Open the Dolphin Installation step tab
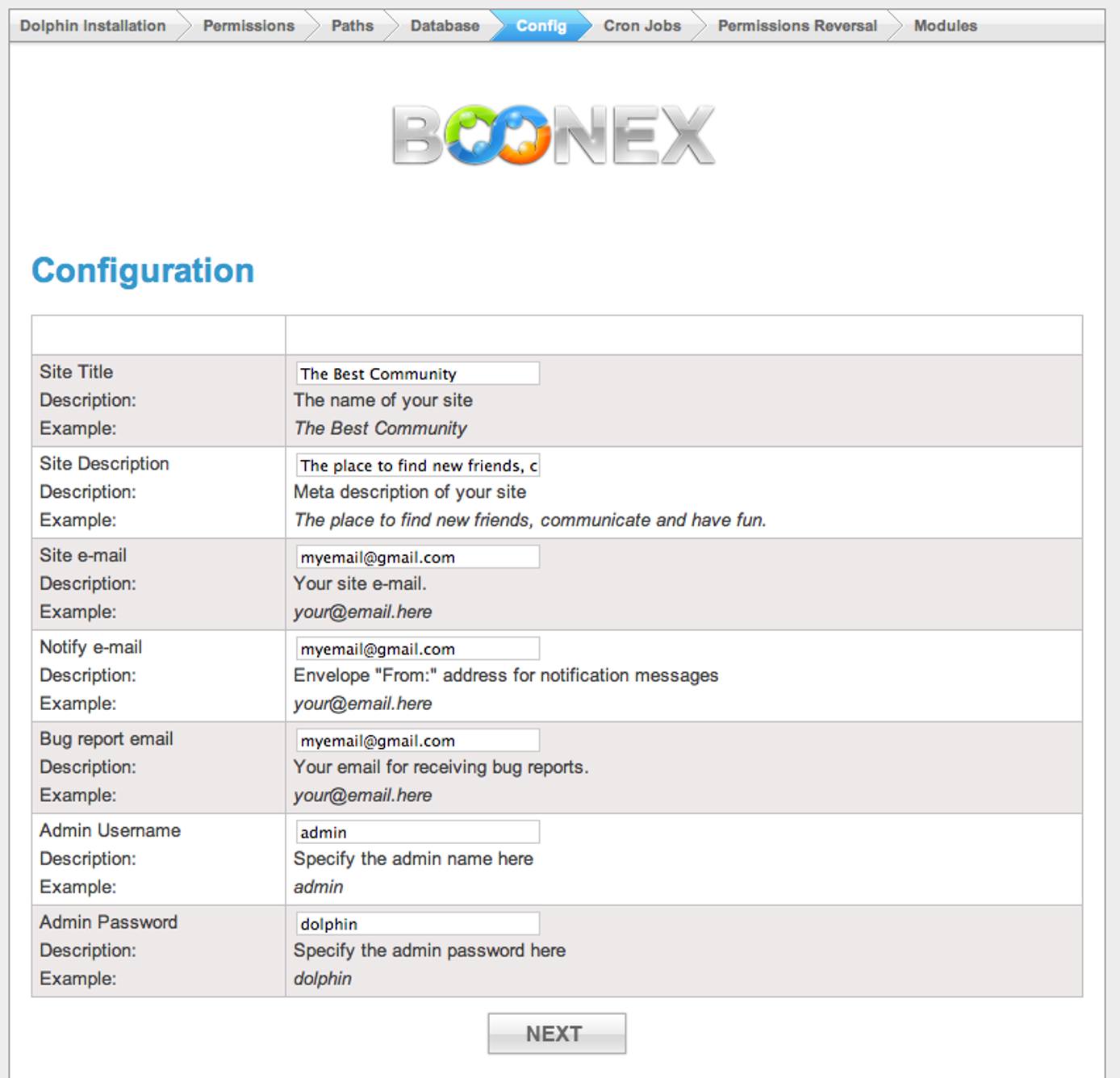 pyautogui.click(x=93, y=26)
